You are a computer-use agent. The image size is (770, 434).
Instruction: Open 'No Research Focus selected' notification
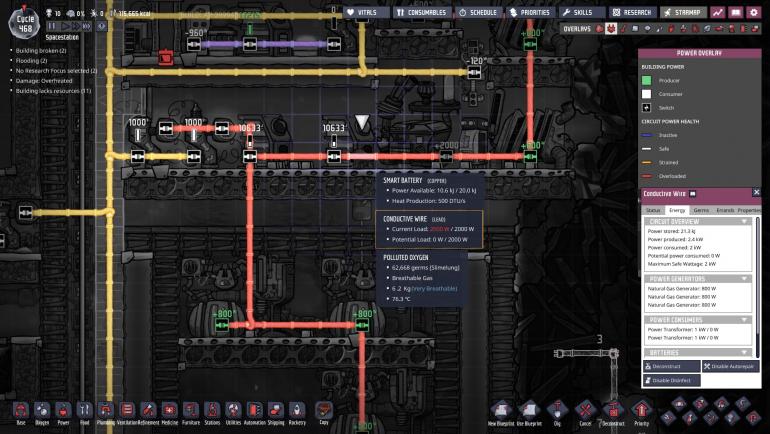[56, 71]
